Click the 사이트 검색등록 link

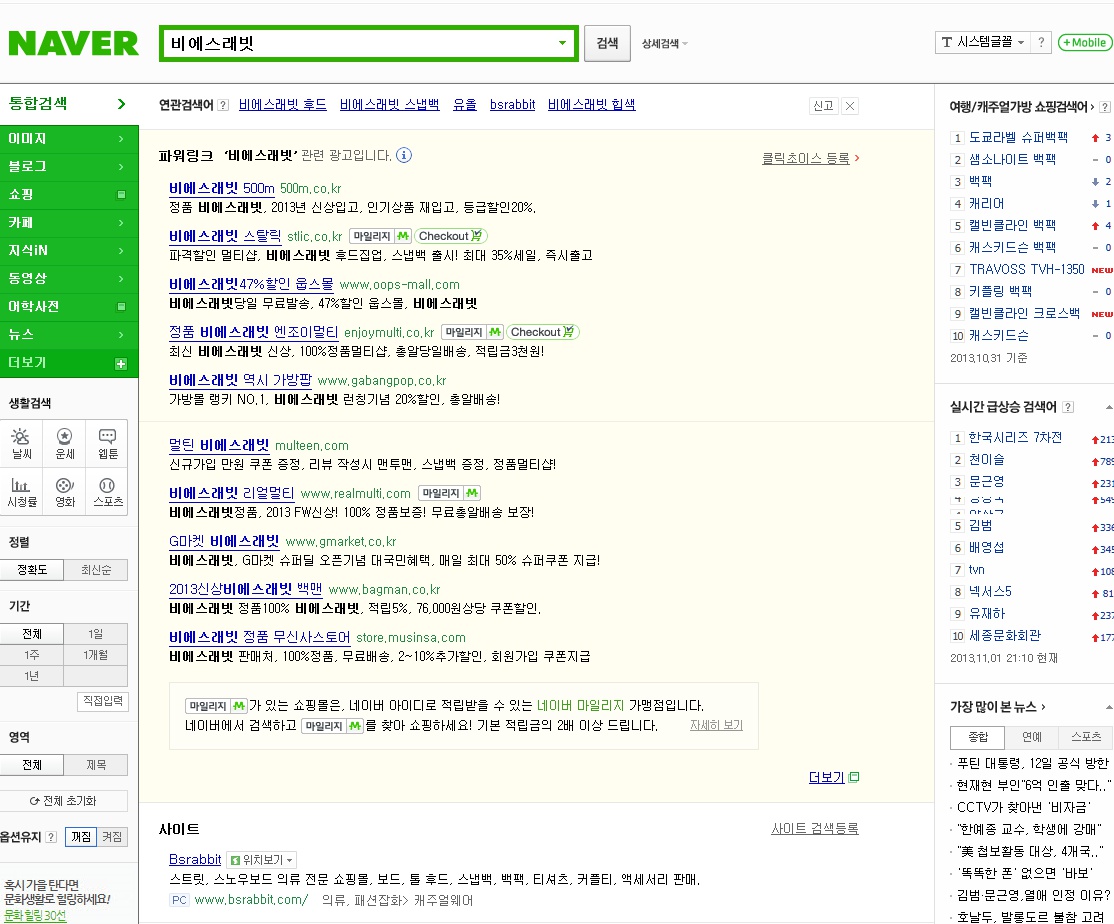point(815,829)
